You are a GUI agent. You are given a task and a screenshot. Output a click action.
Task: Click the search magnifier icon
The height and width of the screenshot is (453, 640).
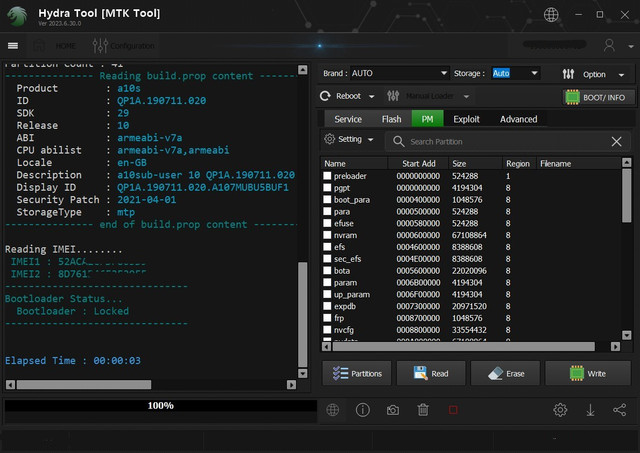click(x=398, y=142)
